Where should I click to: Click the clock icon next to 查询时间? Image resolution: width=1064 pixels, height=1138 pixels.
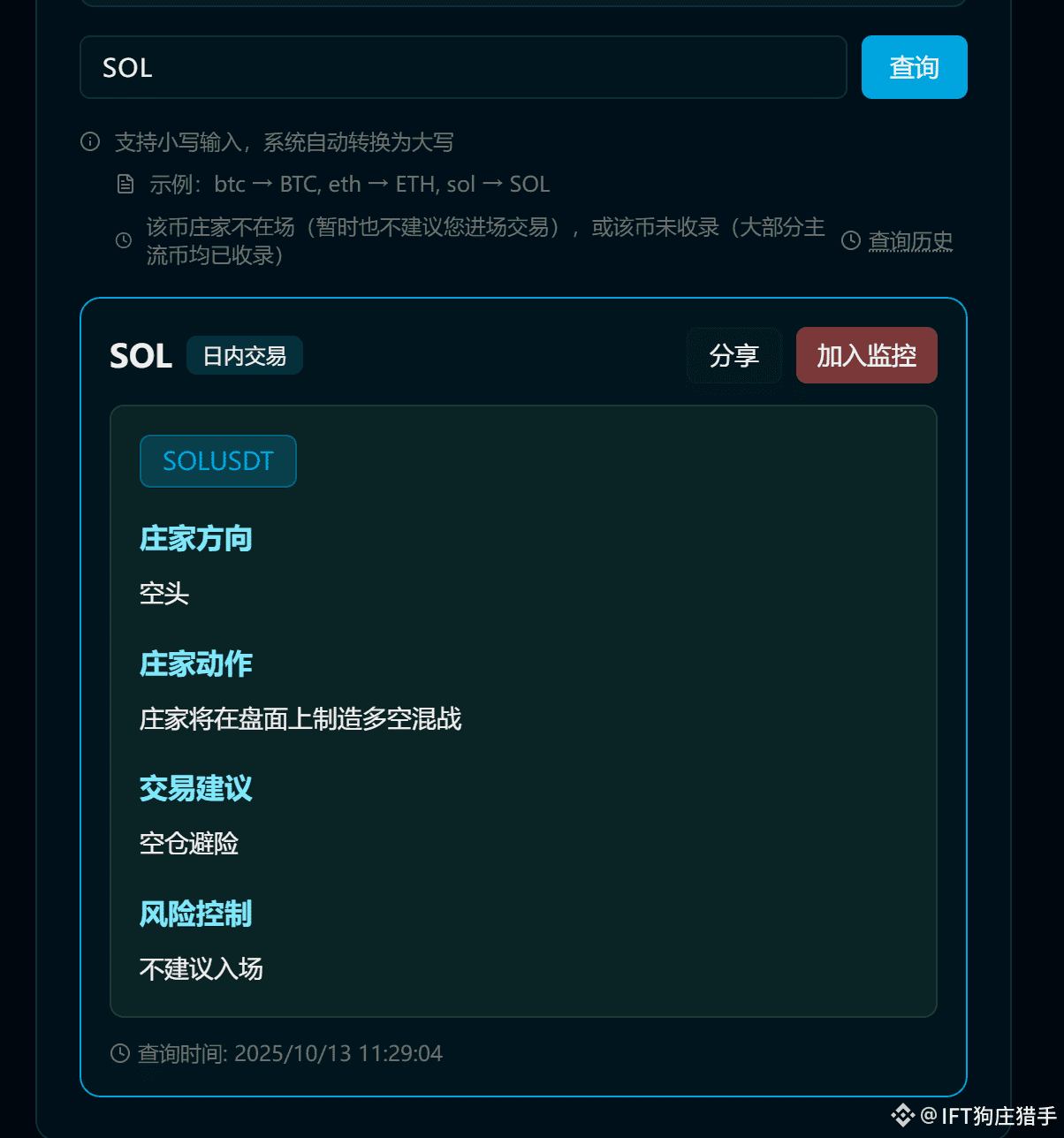pos(120,1053)
